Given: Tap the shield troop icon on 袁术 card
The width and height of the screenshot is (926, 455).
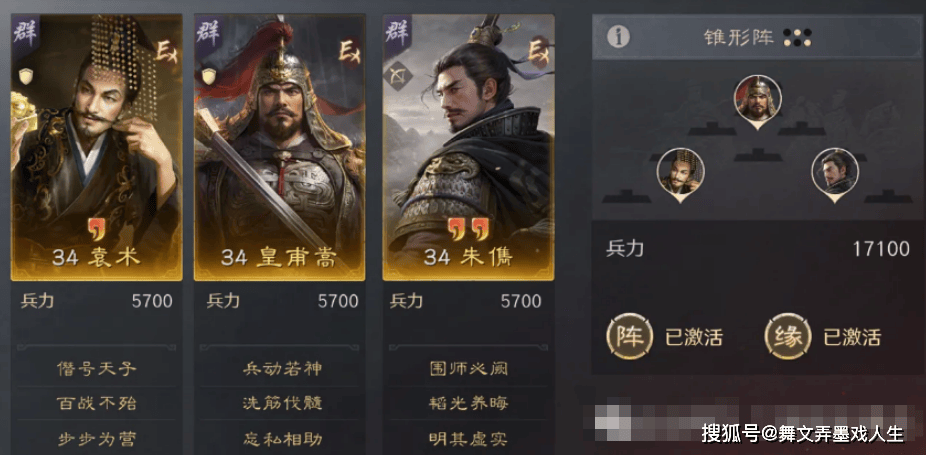Looking at the screenshot, I should (x=25, y=76).
